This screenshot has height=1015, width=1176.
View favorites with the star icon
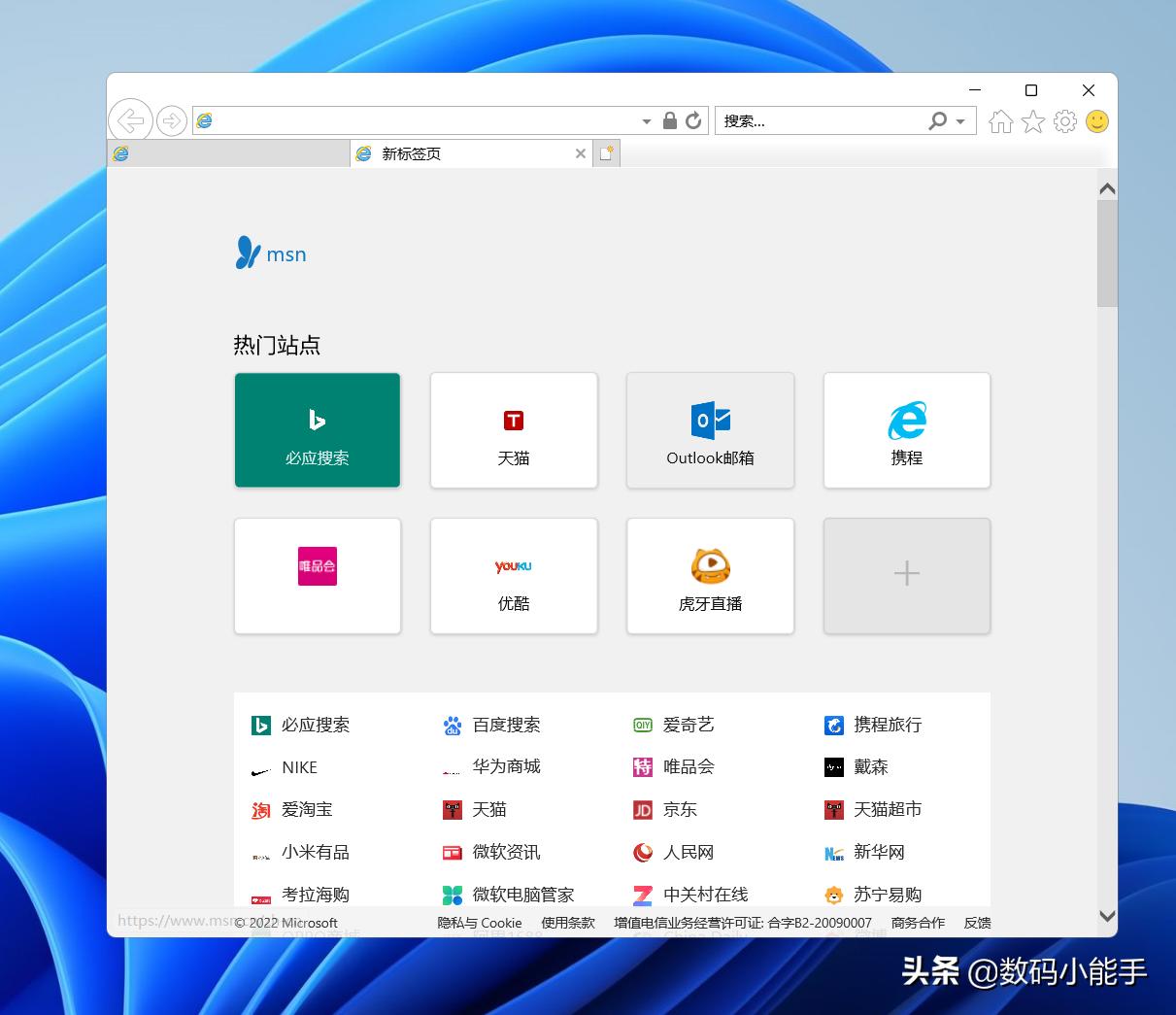(x=1032, y=121)
